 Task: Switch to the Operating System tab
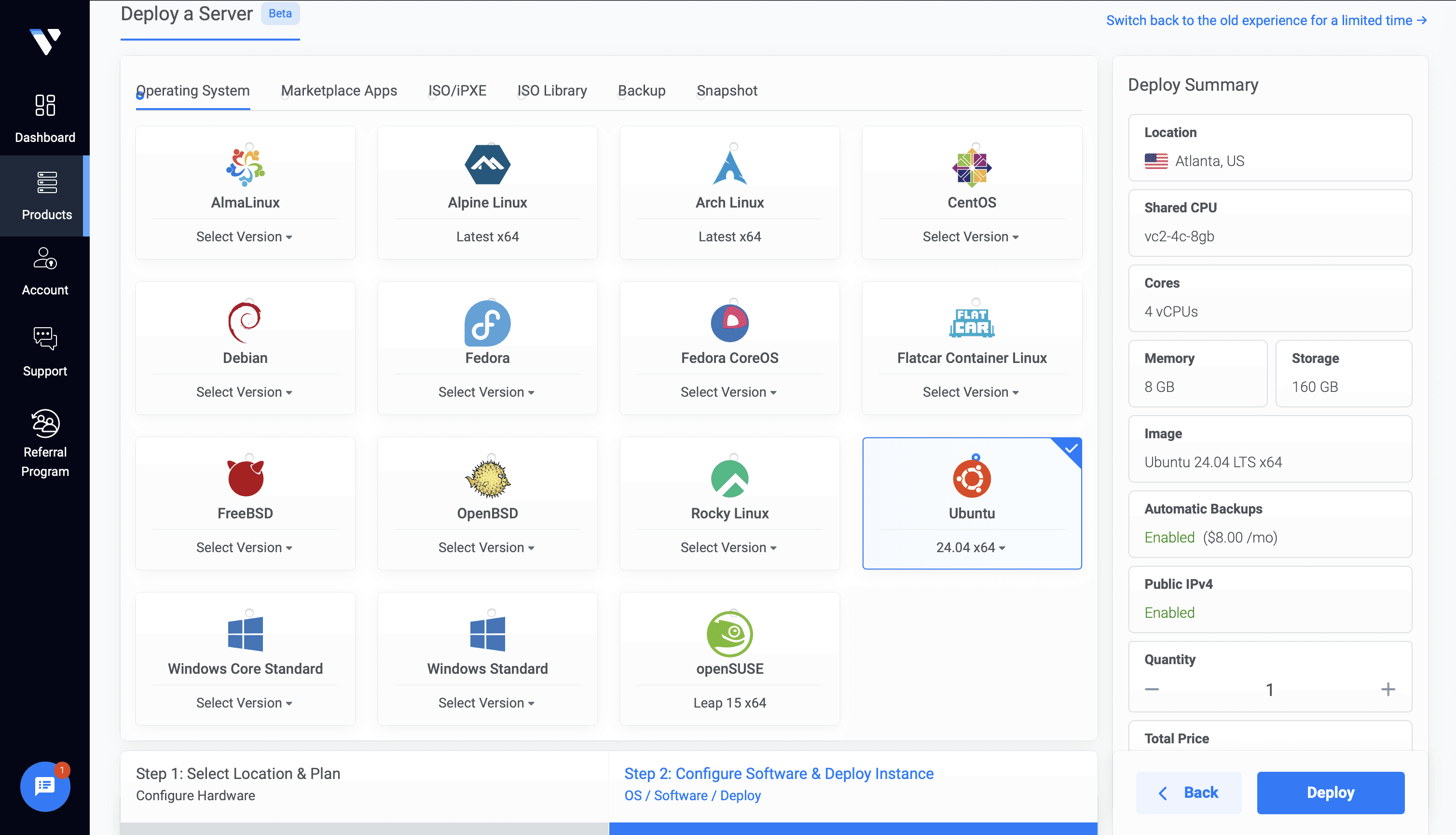coord(193,91)
